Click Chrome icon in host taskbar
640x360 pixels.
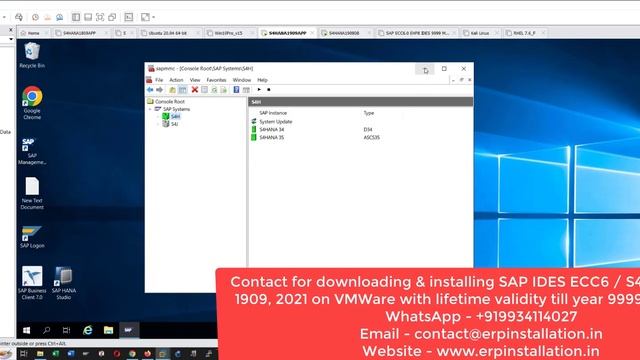pyautogui.click(x=132, y=354)
